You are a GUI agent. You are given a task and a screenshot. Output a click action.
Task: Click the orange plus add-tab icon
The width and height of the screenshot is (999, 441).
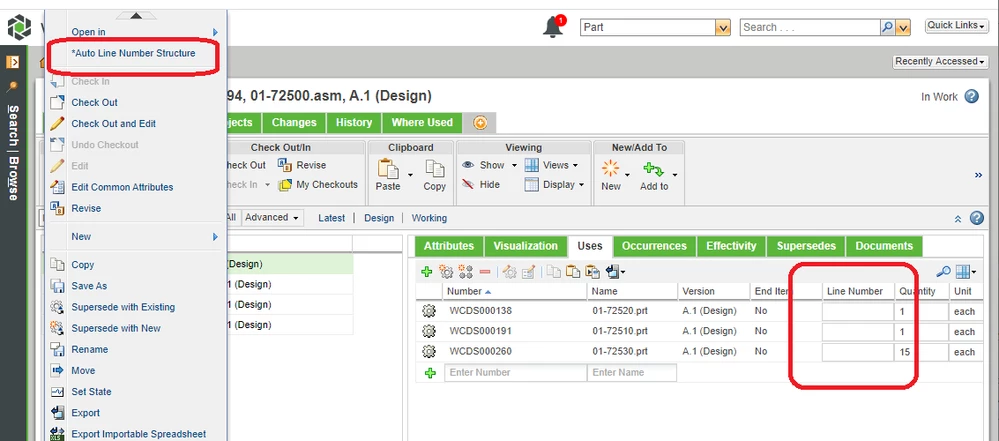[x=480, y=123]
